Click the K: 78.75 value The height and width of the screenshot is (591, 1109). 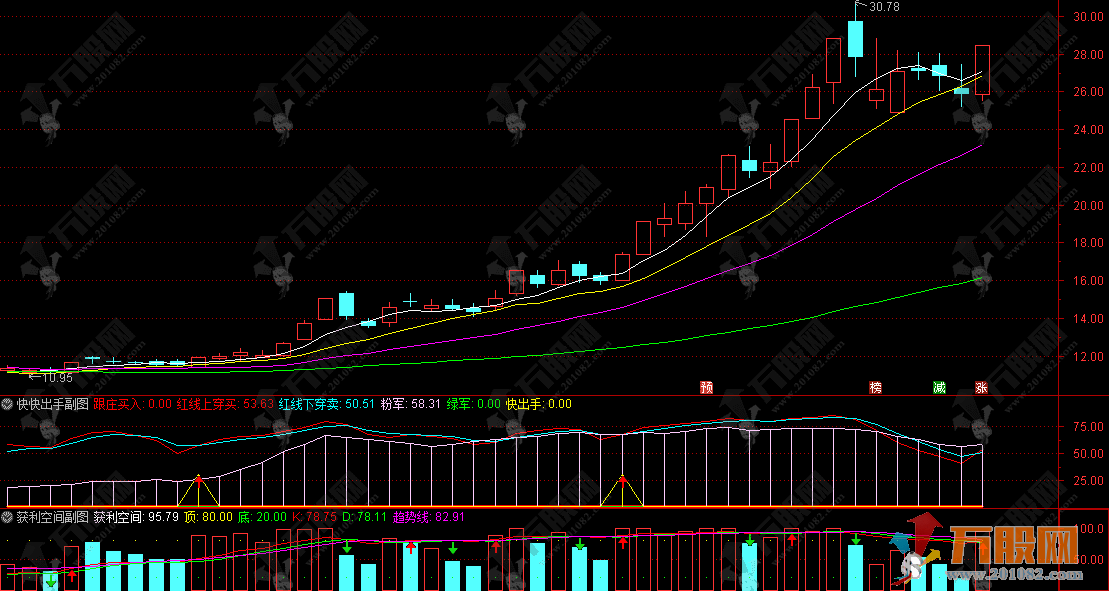pyautogui.click(x=313, y=516)
